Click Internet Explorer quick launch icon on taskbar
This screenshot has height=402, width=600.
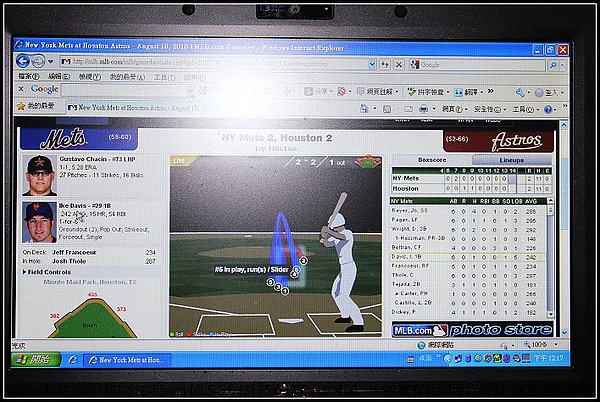73,360
